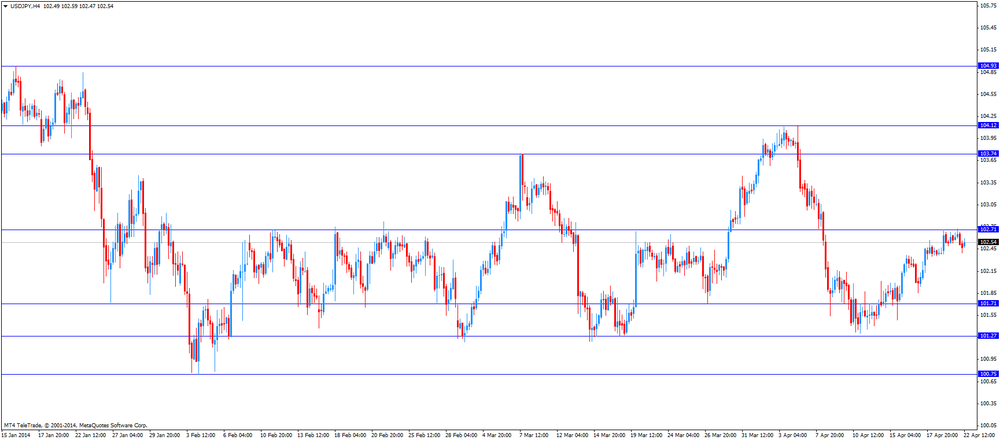Click the 3 Apr 04:00 time label
The height and width of the screenshot is (440, 1000).
click(x=793, y=435)
